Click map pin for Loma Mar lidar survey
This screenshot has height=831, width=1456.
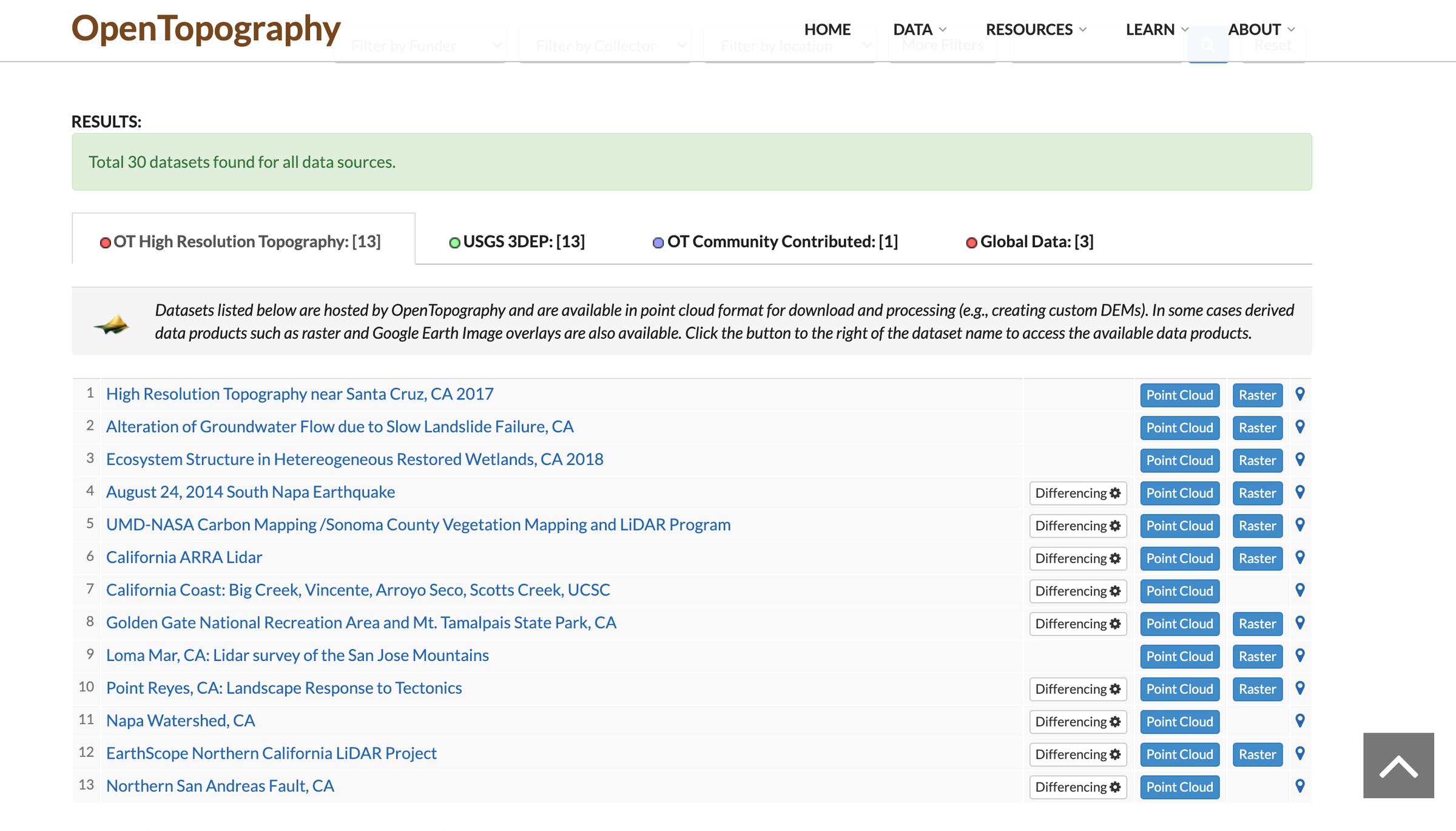1299,656
